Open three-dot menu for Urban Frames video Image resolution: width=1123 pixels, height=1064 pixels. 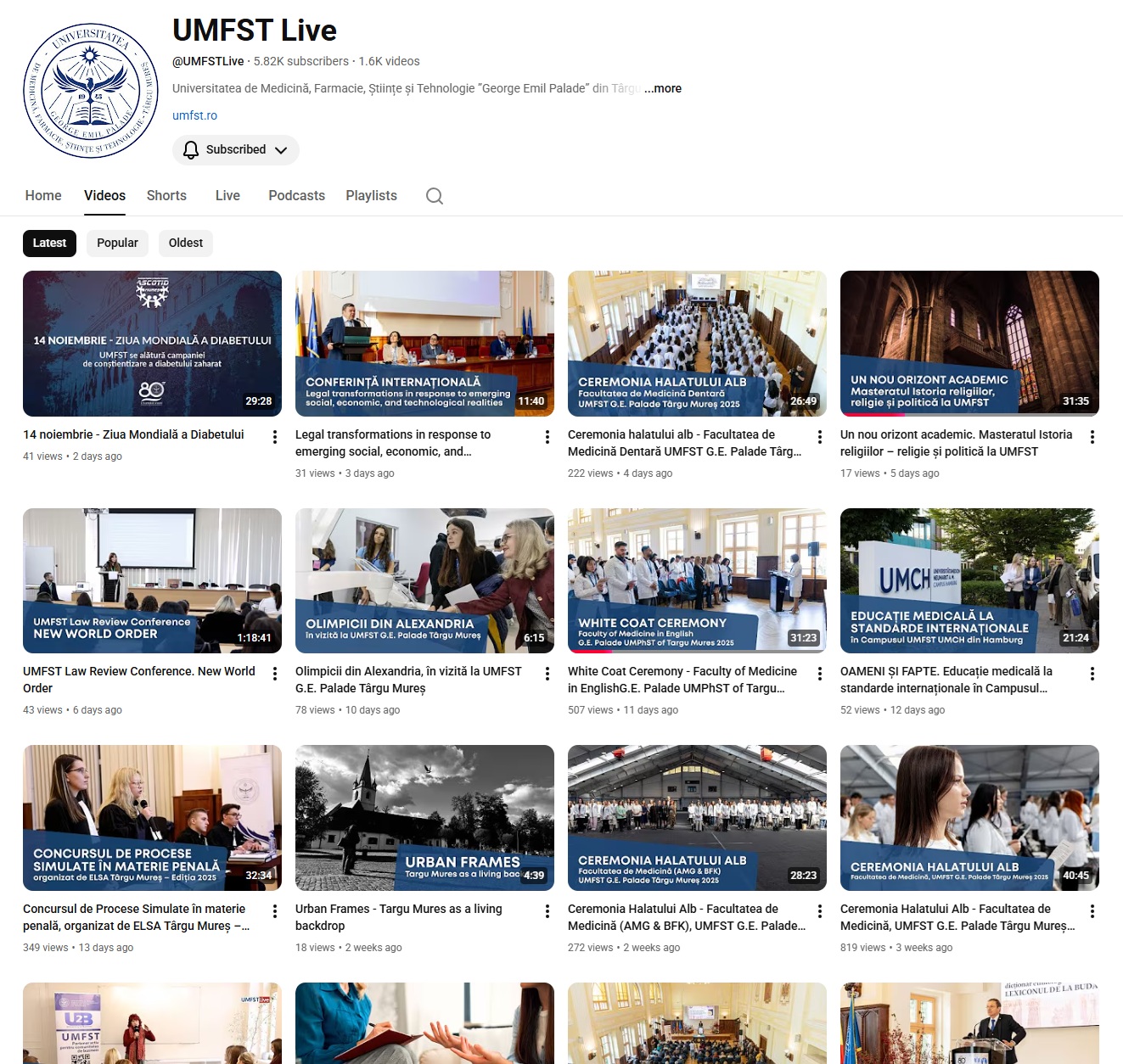[x=547, y=911]
